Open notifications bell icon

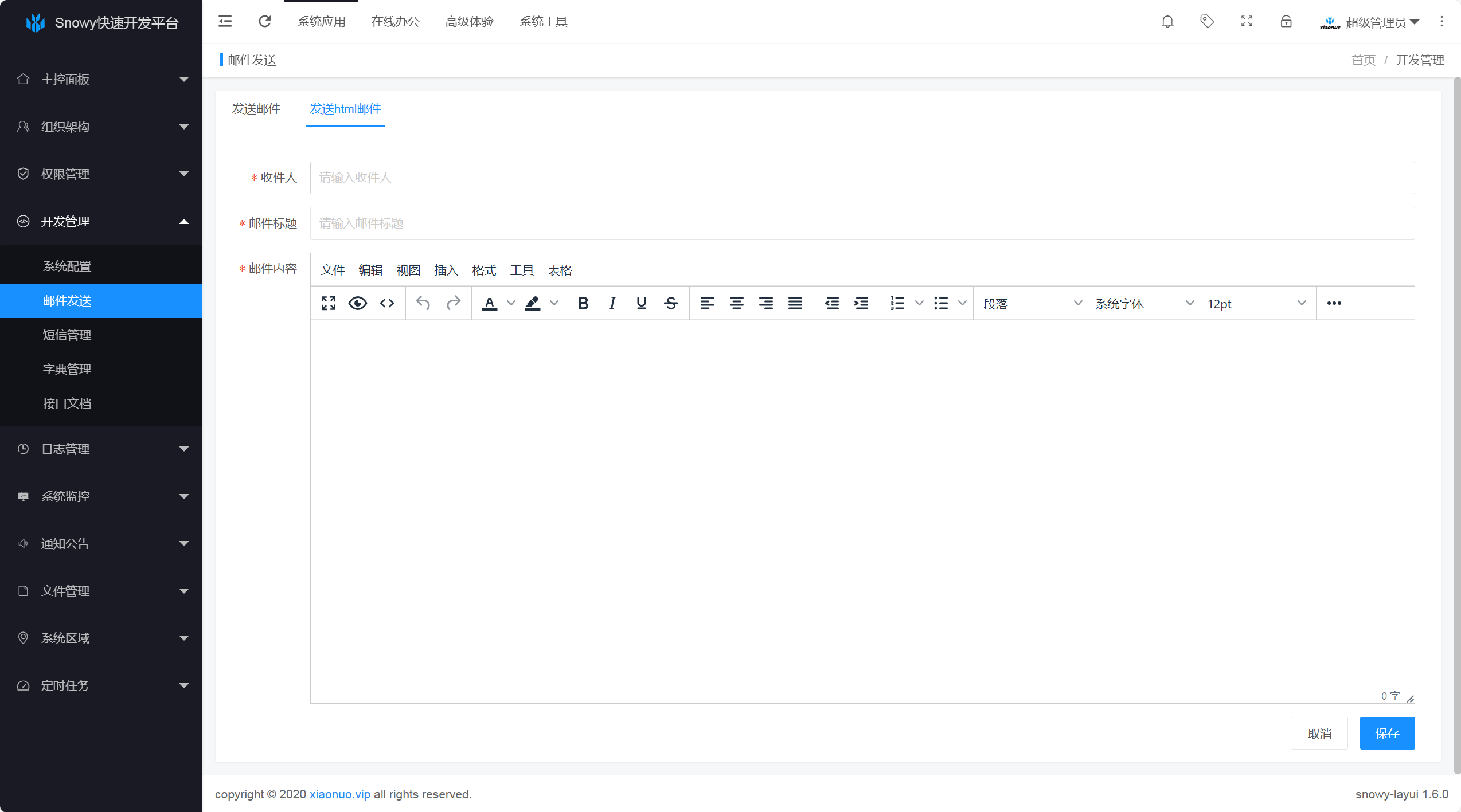pos(1167,22)
